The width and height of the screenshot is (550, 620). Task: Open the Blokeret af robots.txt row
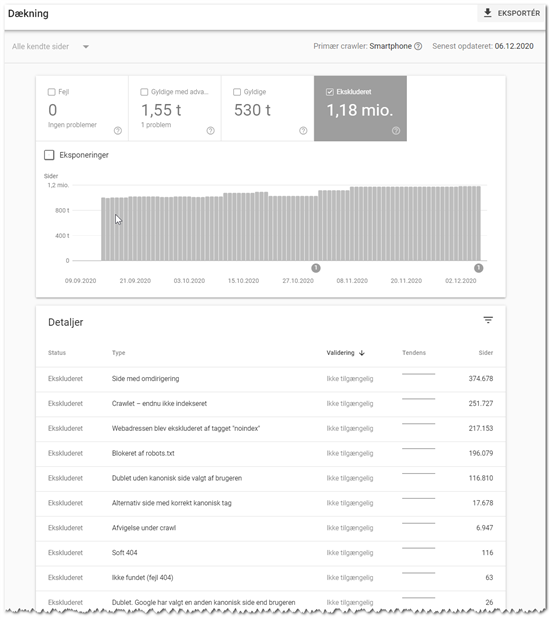click(270, 454)
